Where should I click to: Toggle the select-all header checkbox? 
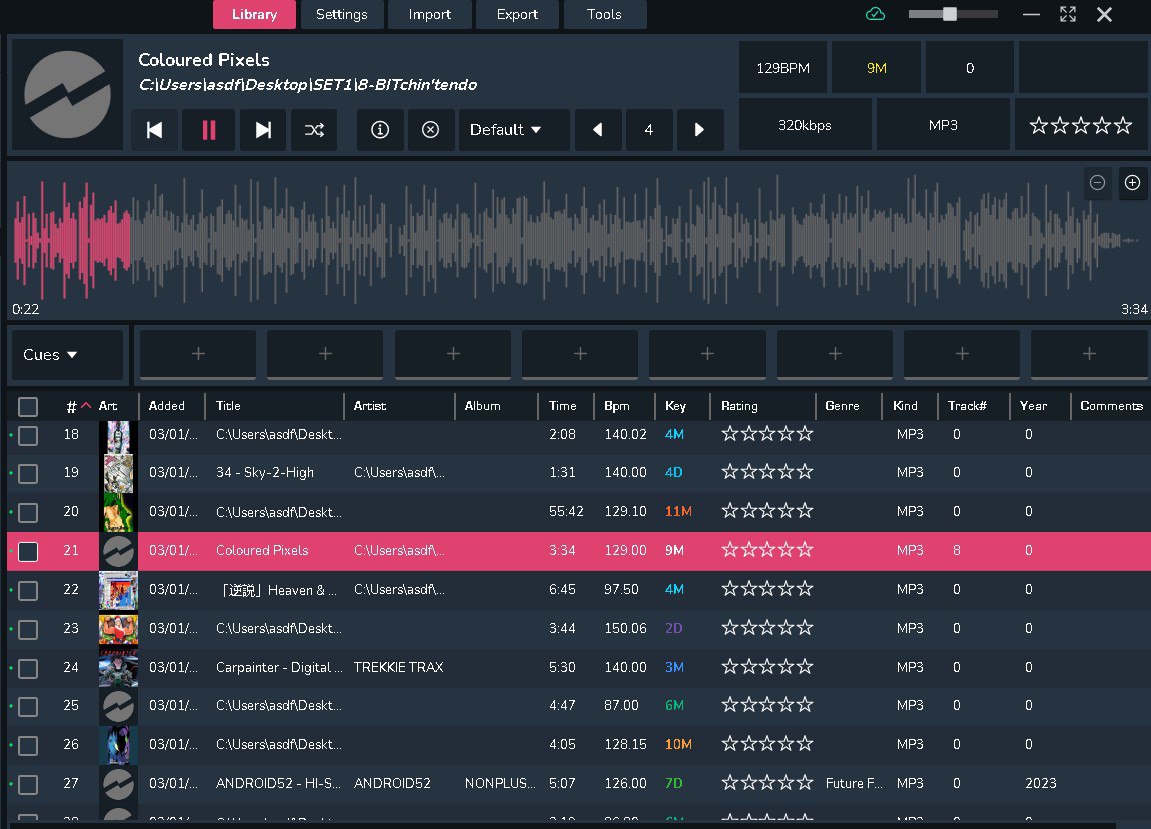tap(28, 406)
